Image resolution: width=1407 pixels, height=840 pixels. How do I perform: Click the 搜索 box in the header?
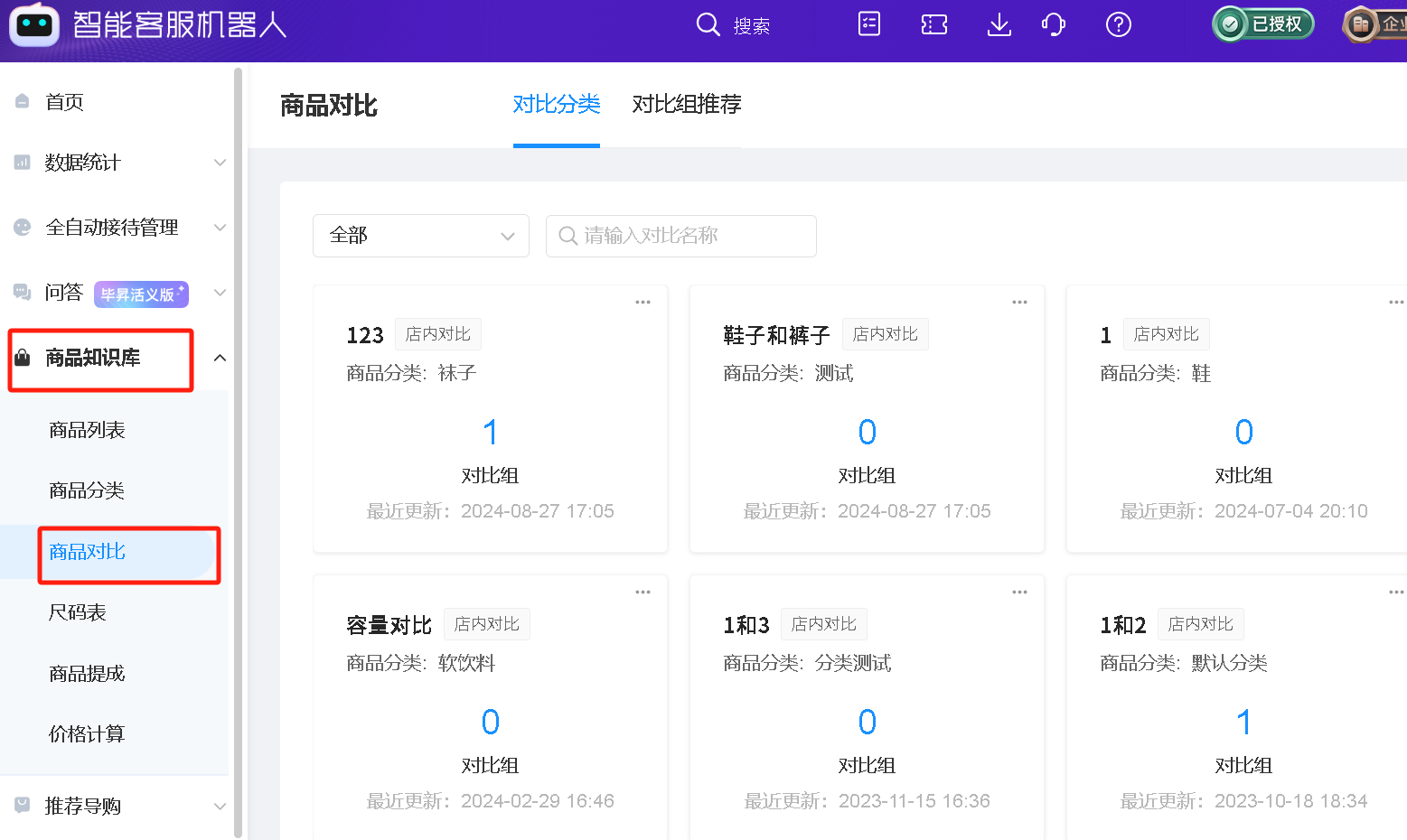(752, 25)
